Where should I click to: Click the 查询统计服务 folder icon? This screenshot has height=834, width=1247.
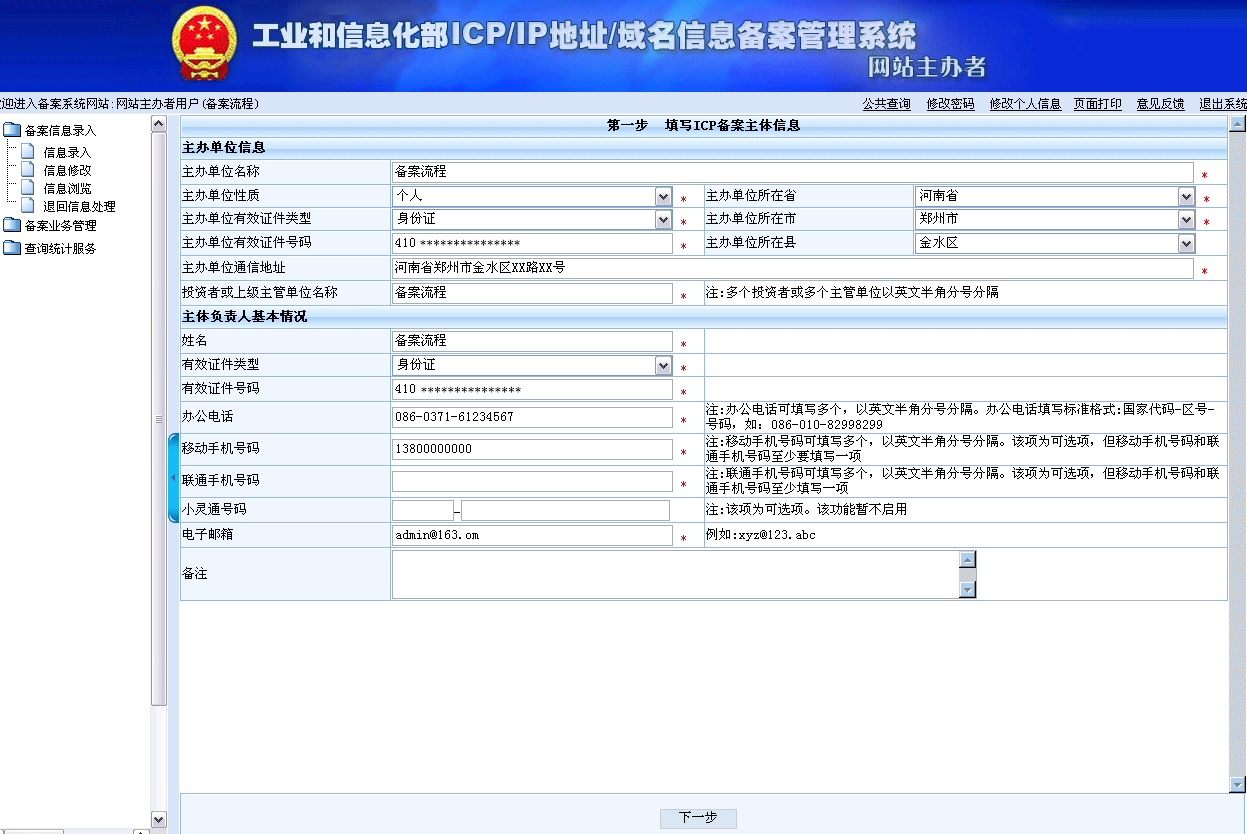point(12,248)
